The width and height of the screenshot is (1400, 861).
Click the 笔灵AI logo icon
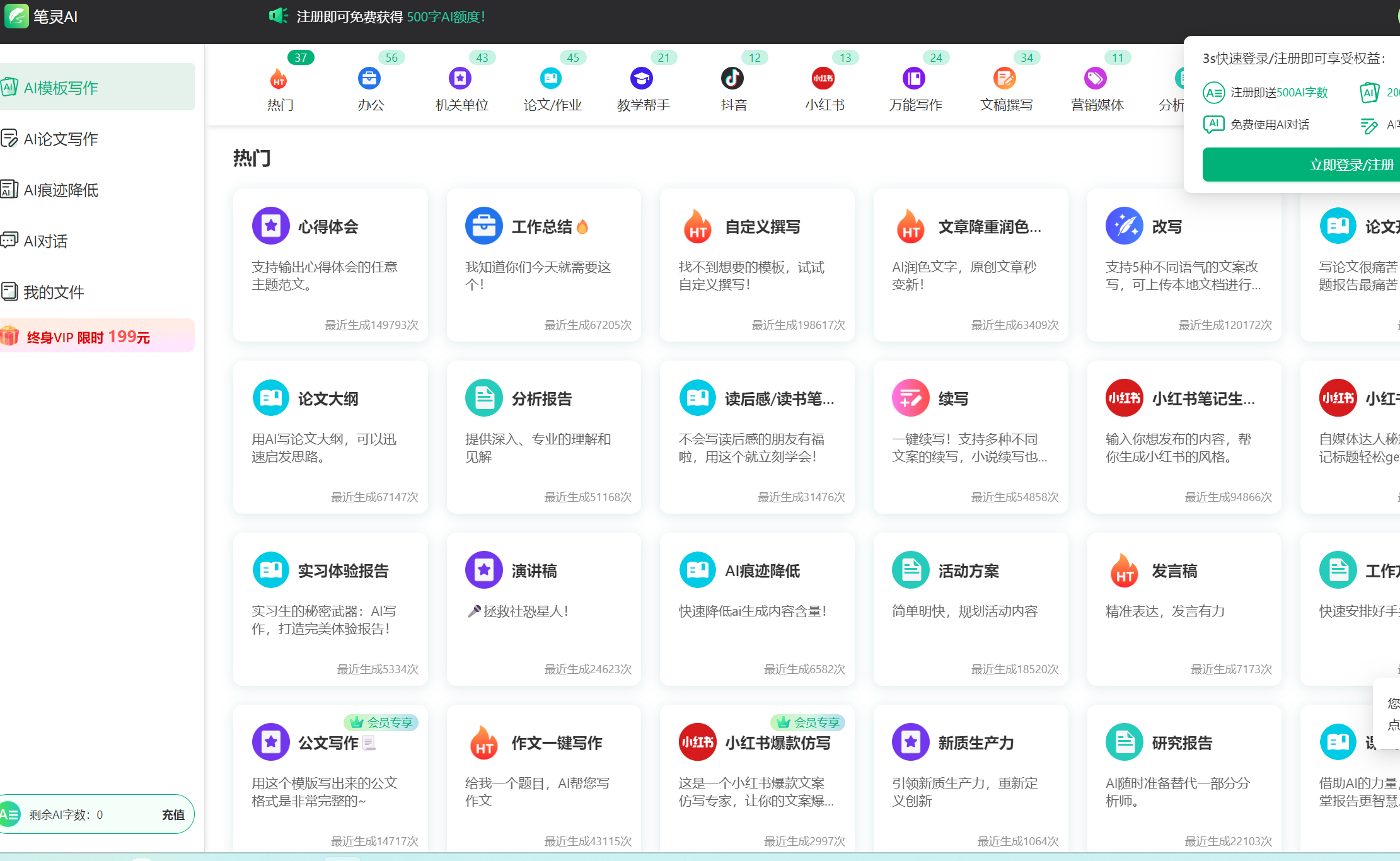17,16
